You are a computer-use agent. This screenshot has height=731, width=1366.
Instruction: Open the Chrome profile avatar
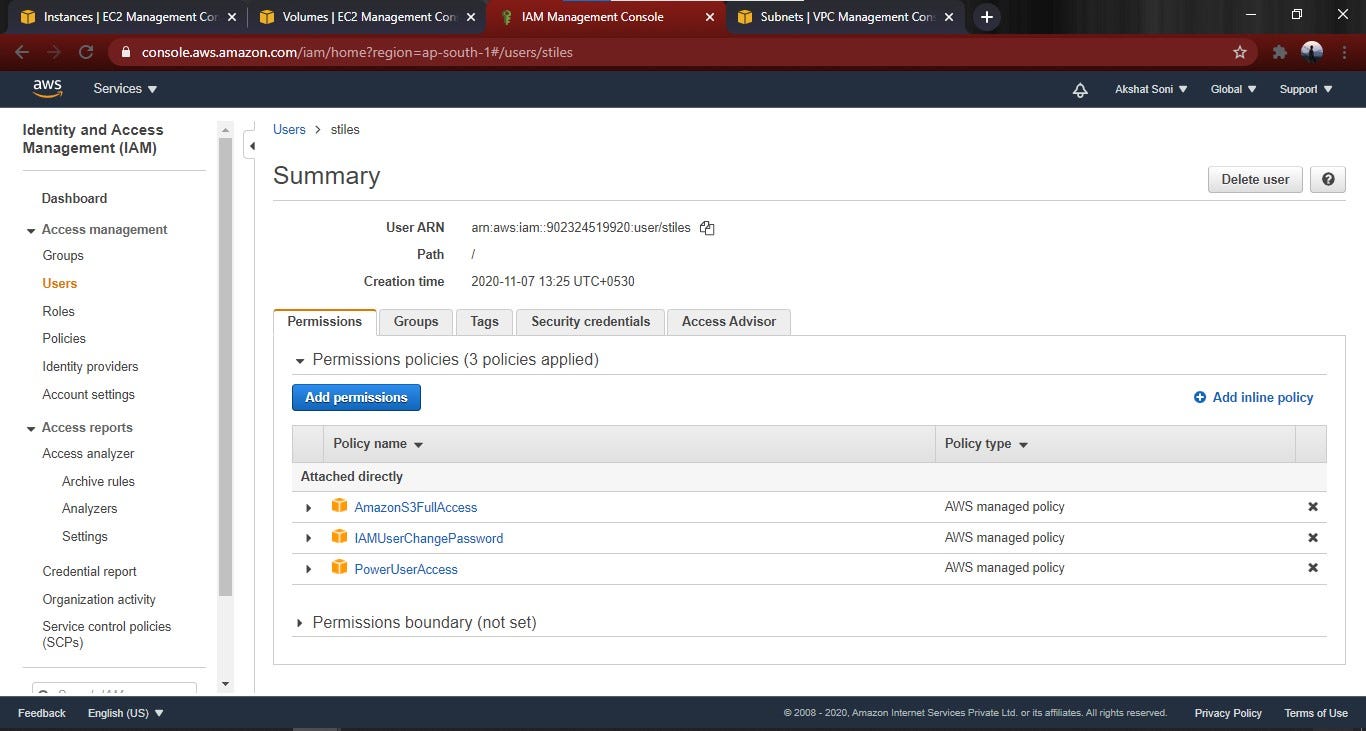pos(1312,52)
